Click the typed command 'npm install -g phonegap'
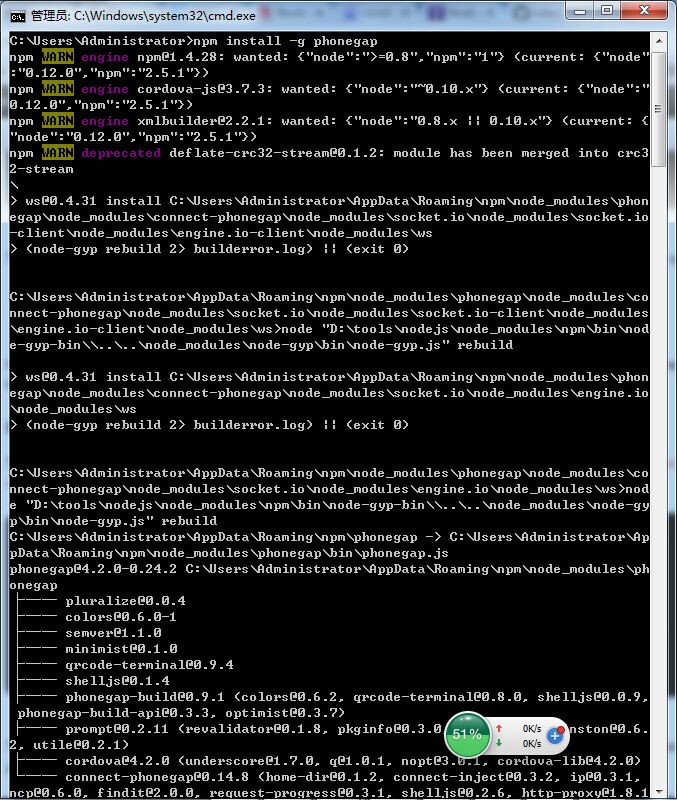The image size is (677, 800). coord(285,41)
